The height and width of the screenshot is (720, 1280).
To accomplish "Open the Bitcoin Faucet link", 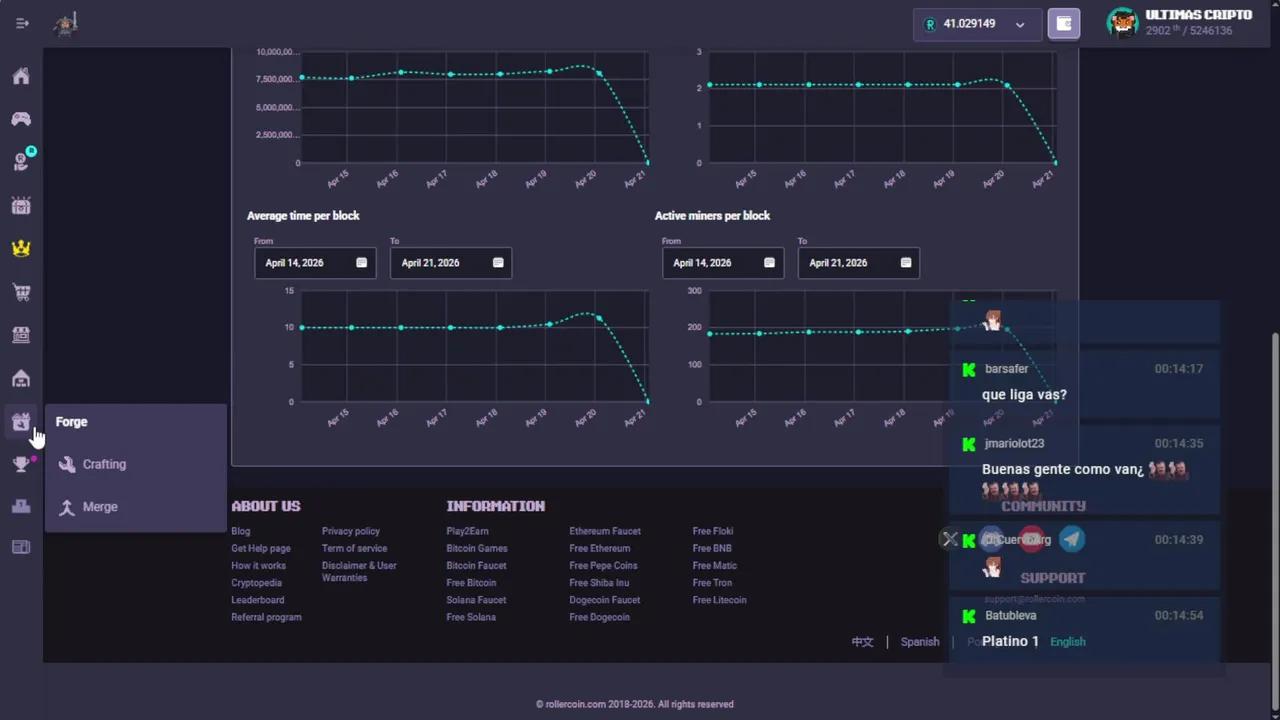I will [x=476, y=566].
